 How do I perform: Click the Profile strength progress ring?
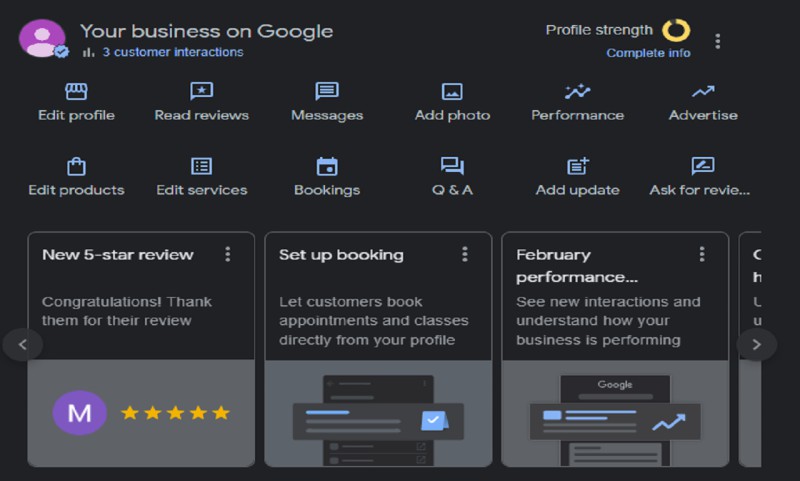pyautogui.click(x=676, y=30)
